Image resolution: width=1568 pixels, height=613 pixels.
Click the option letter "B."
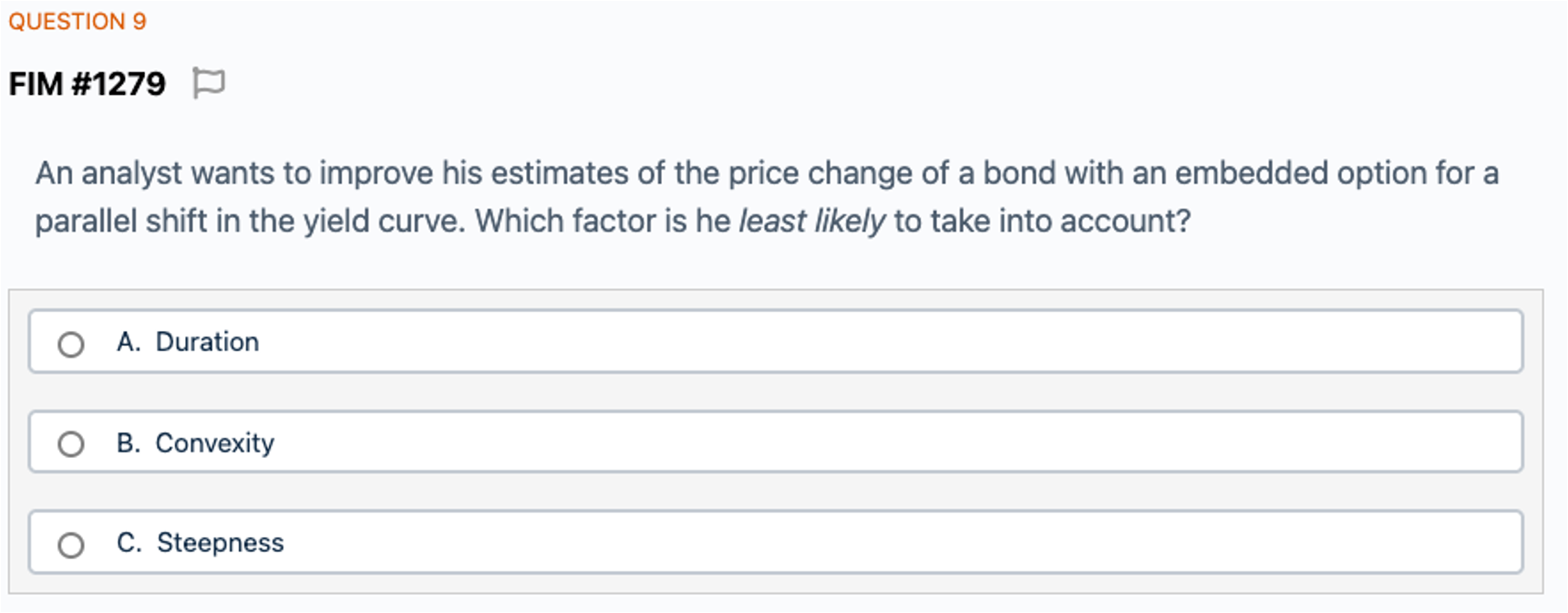(x=129, y=443)
